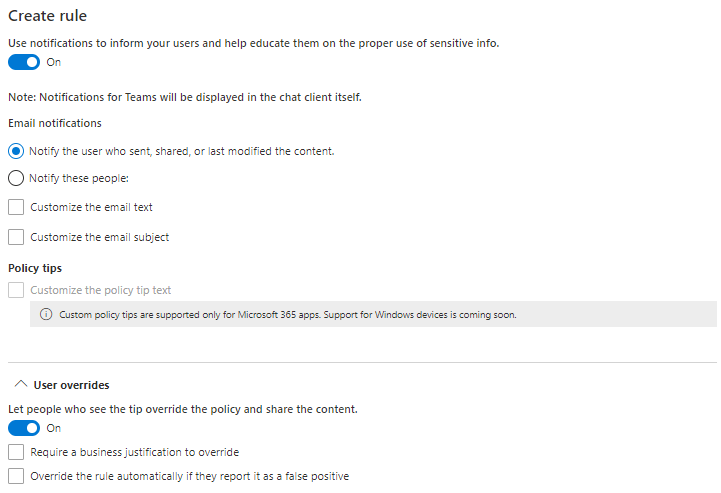Check the "Customize the email text" checkbox
Image resolution: width=721 pixels, height=493 pixels.
pos(16,208)
